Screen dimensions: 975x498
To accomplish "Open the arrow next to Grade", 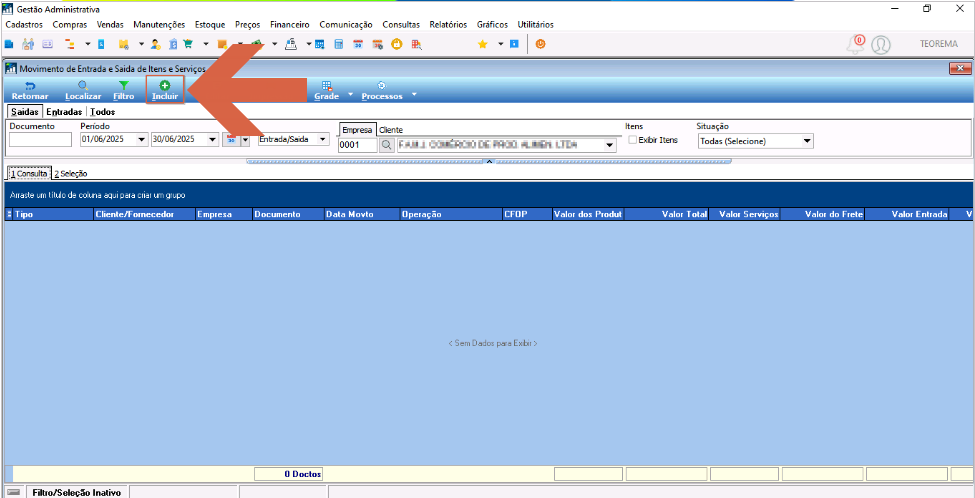I will [x=350, y=95].
